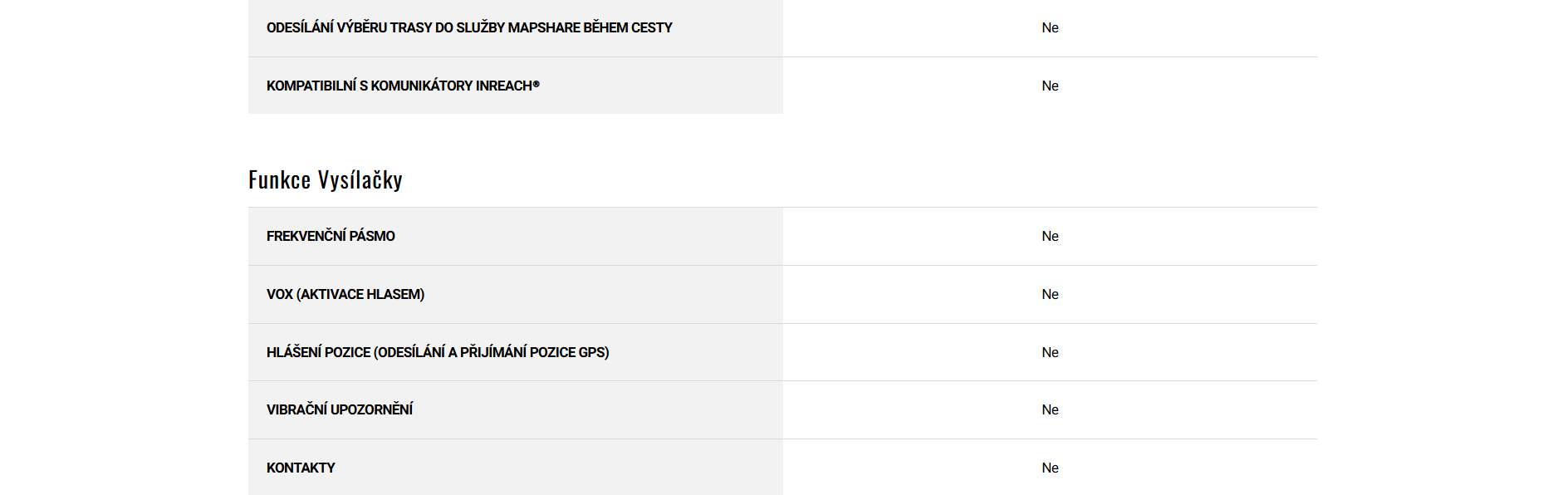Select the Ne value in the VOX row
The image size is (1568, 495).
(x=1050, y=295)
